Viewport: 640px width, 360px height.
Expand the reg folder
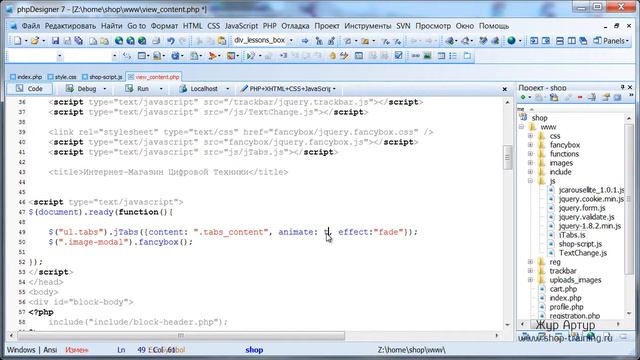click(530, 262)
